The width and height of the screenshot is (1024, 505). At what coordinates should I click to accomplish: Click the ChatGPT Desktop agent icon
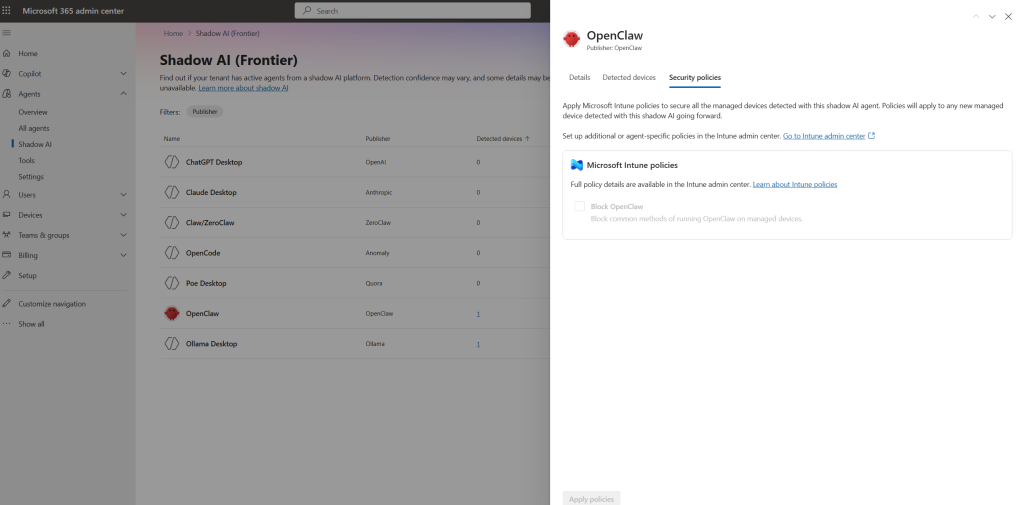pos(171,162)
